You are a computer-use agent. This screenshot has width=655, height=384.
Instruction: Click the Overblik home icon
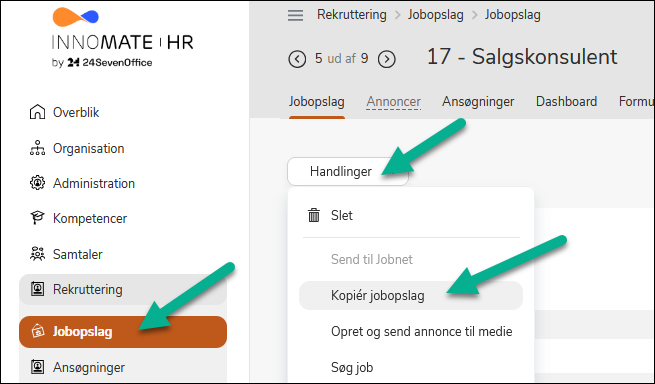click(x=37, y=112)
